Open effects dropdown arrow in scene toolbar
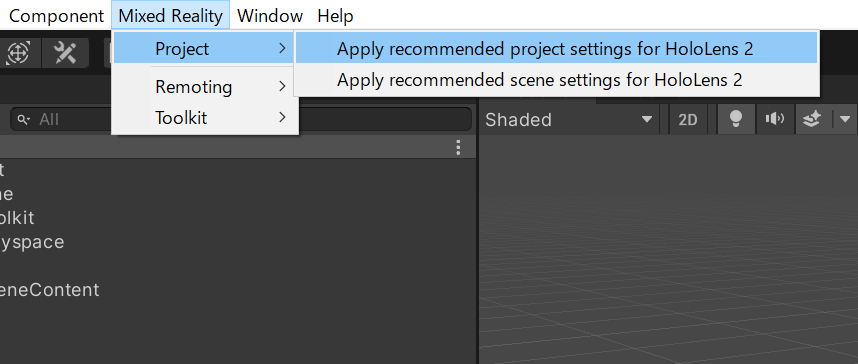The image size is (858, 364). (845, 119)
